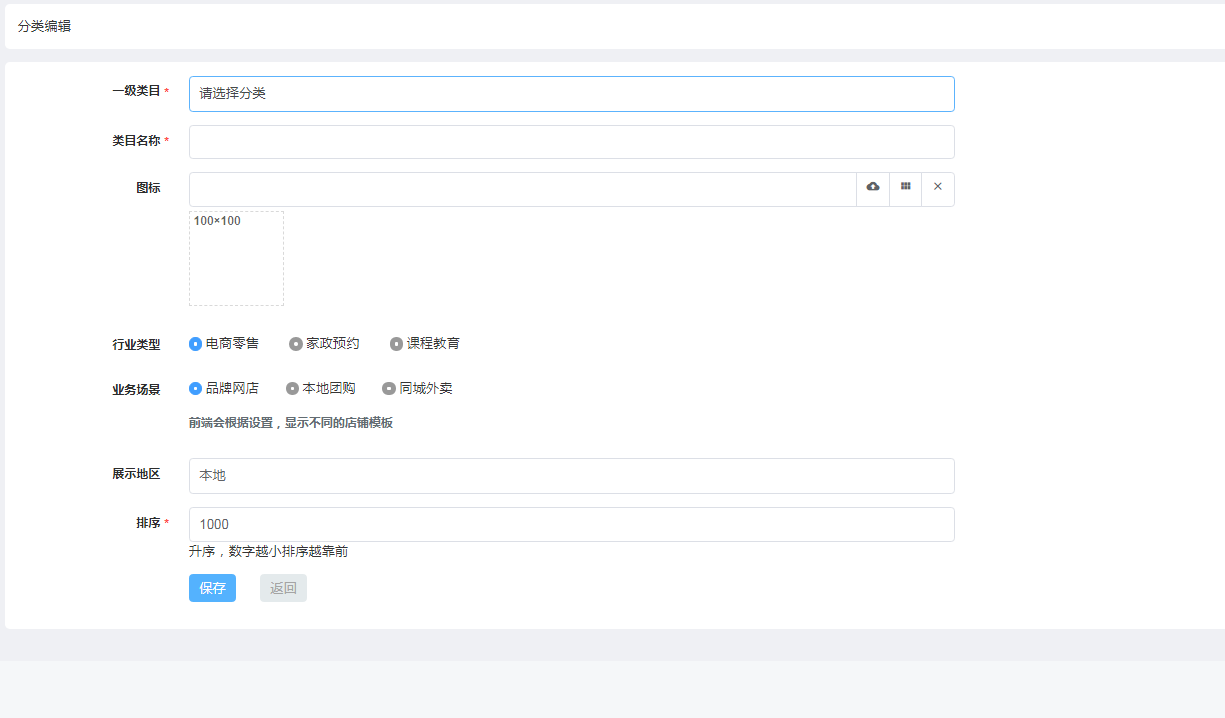Focus the 图标 path input field

[x=523, y=189]
